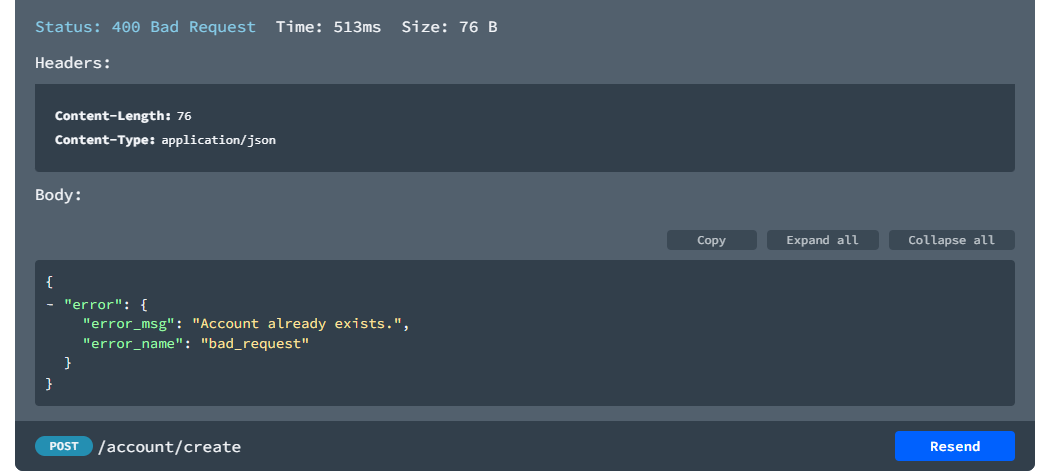The height and width of the screenshot is (475, 1042).
Task: Click the POST method badge
Action: [x=64, y=446]
